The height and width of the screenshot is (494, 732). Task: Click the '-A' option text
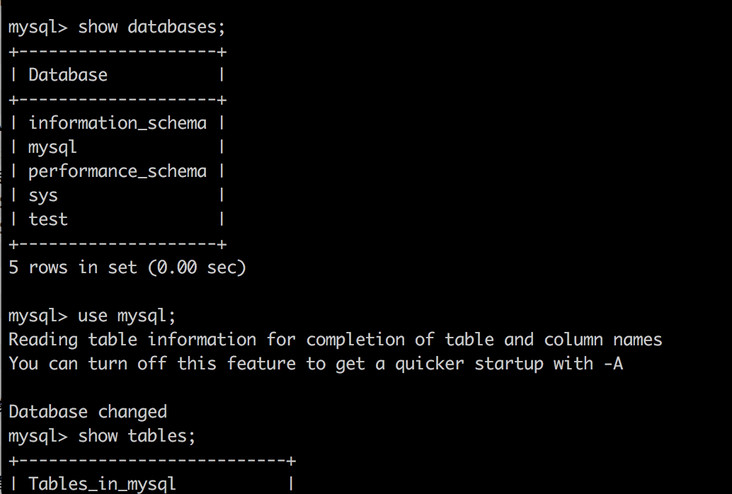click(613, 364)
